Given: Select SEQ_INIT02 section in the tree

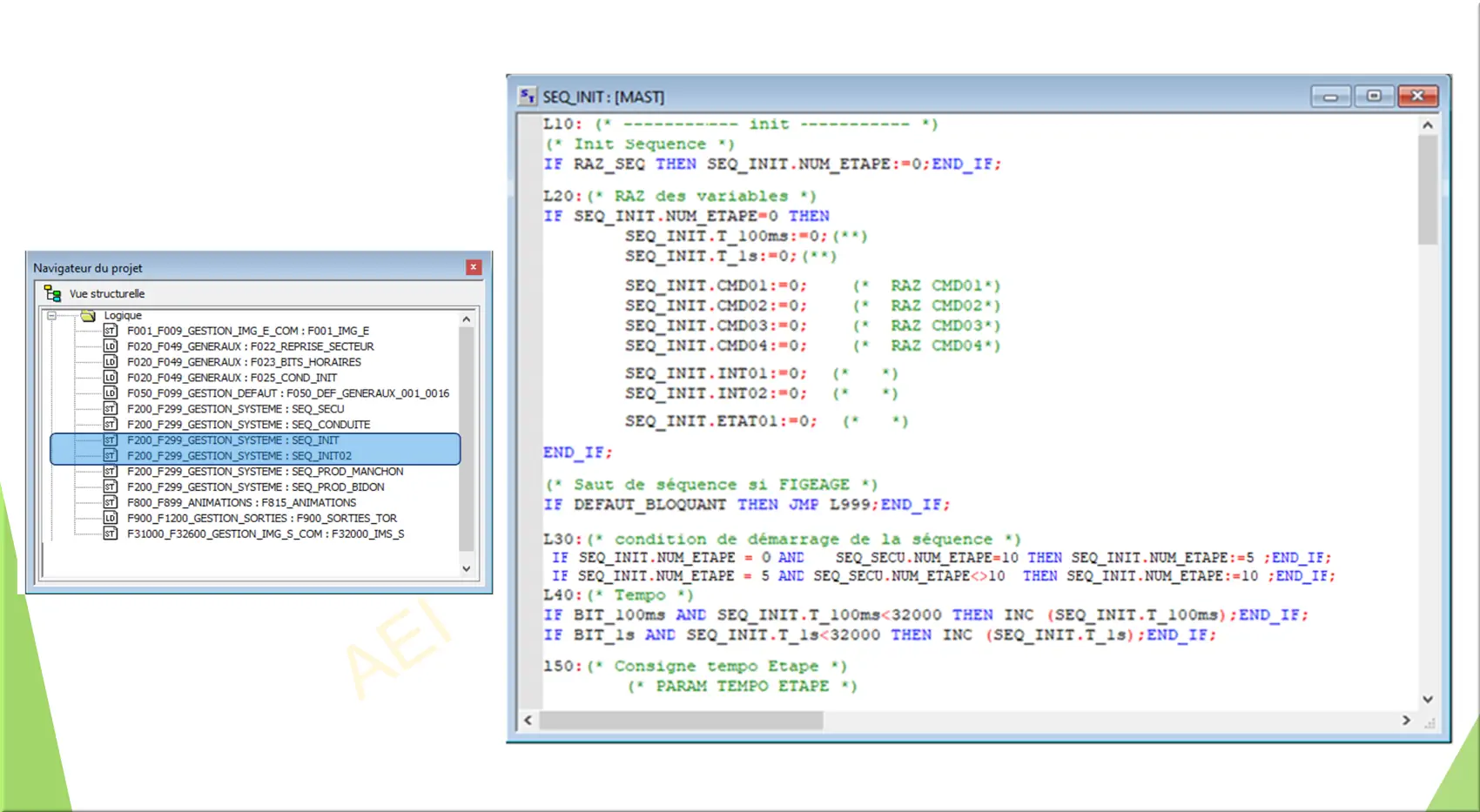Looking at the screenshot, I should (239, 456).
